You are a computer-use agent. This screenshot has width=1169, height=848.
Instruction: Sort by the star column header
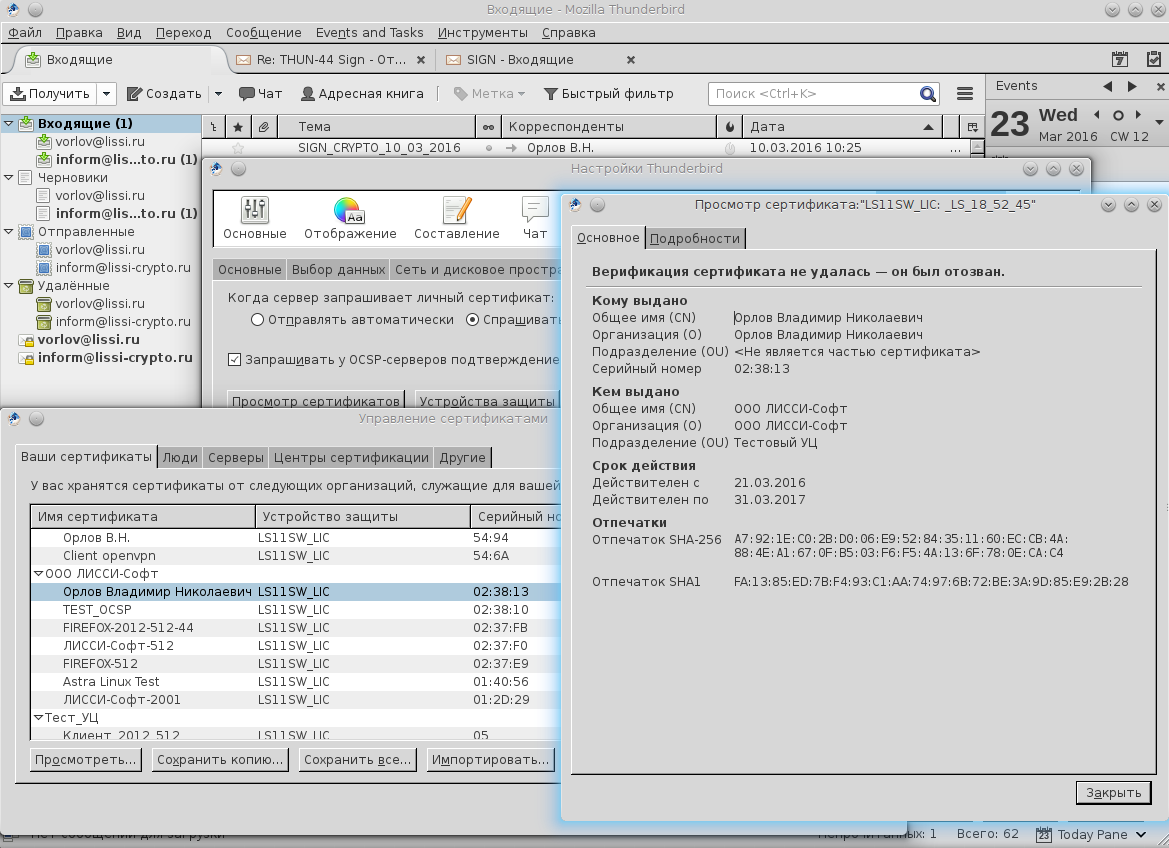click(239, 127)
